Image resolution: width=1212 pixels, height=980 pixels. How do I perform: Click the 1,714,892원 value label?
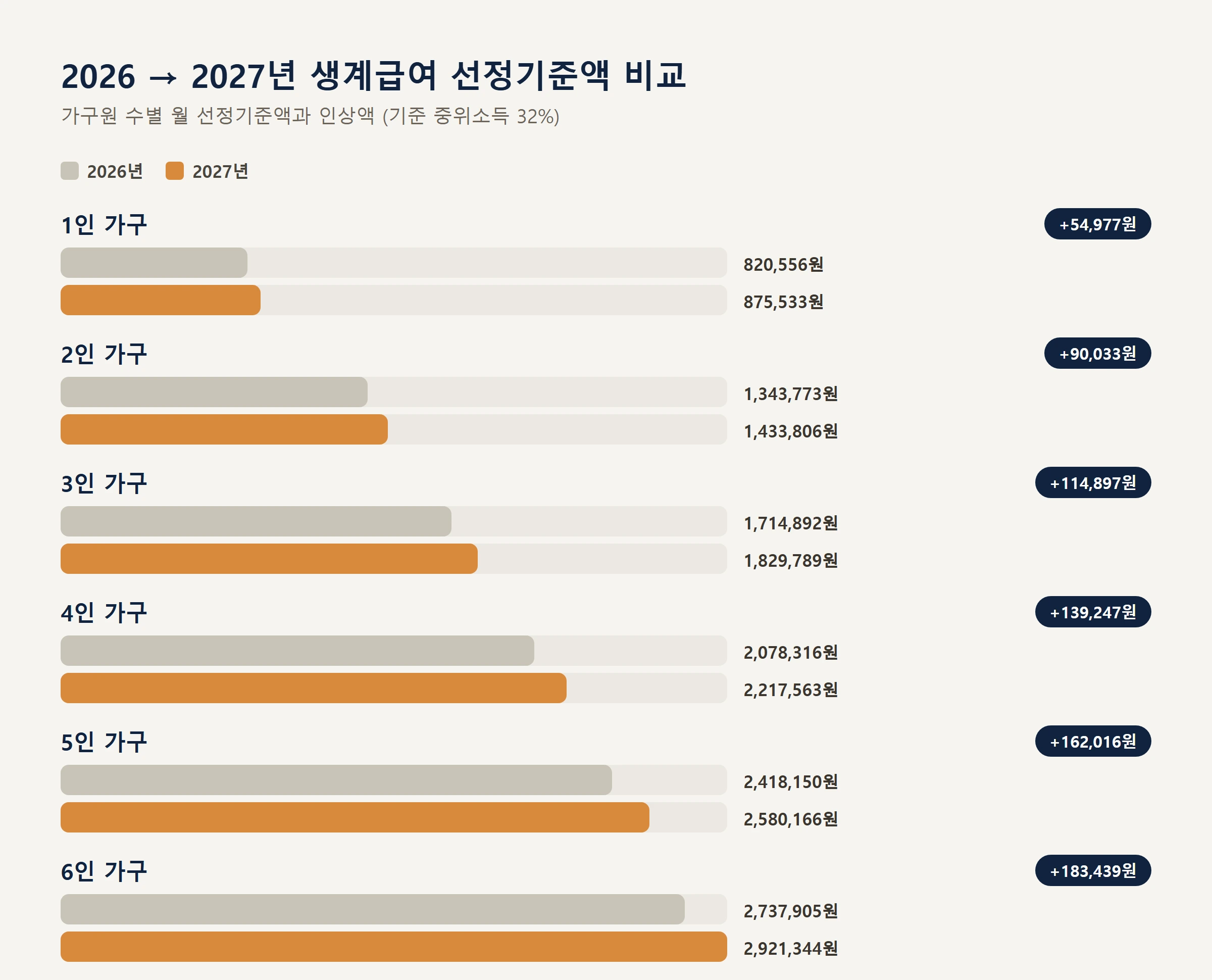(790, 523)
